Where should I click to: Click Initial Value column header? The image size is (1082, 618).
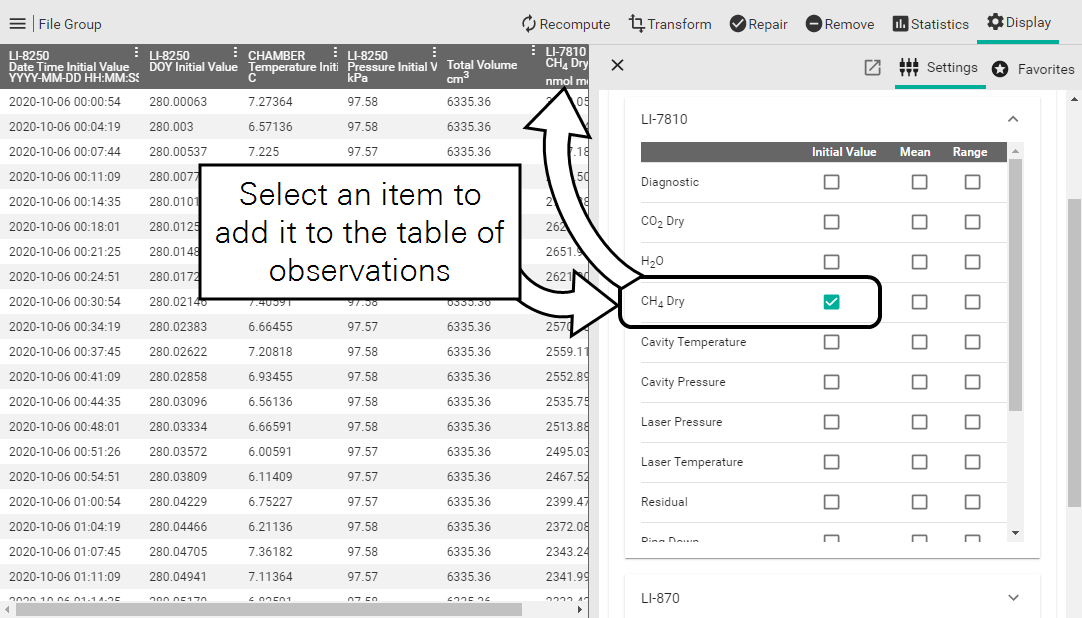(844, 152)
